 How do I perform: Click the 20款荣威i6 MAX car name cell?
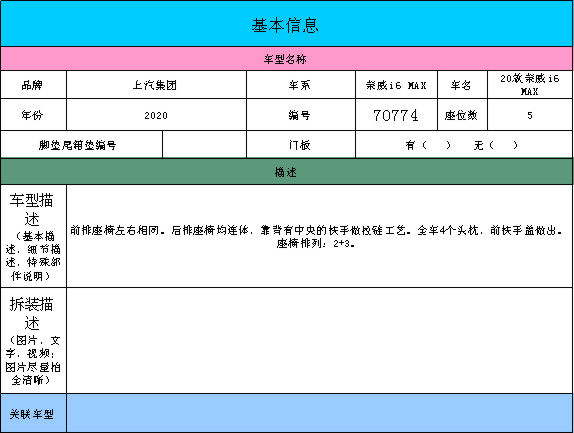point(530,85)
